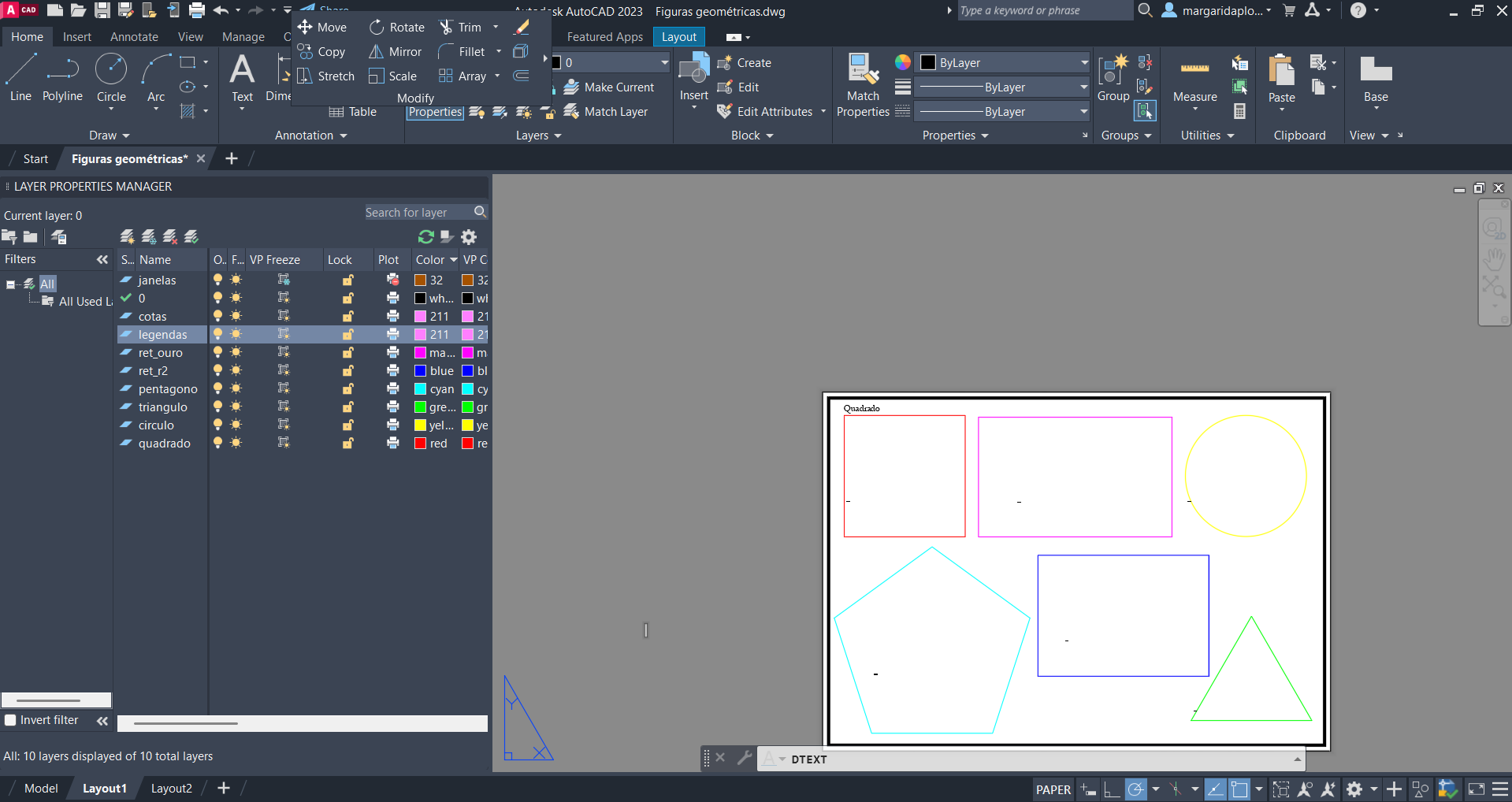Screen dimensions: 1512x802
Task: Turn off the janelas layer lightbulb
Action: click(218, 280)
